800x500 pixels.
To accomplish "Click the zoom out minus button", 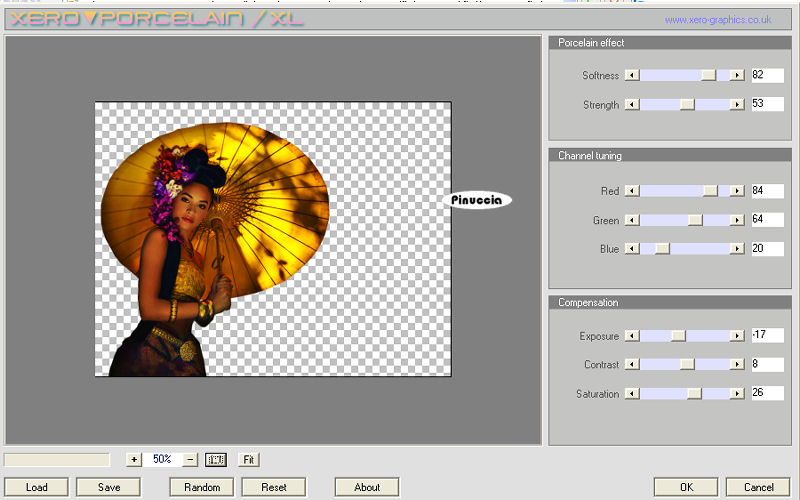I will pos(190,460).
